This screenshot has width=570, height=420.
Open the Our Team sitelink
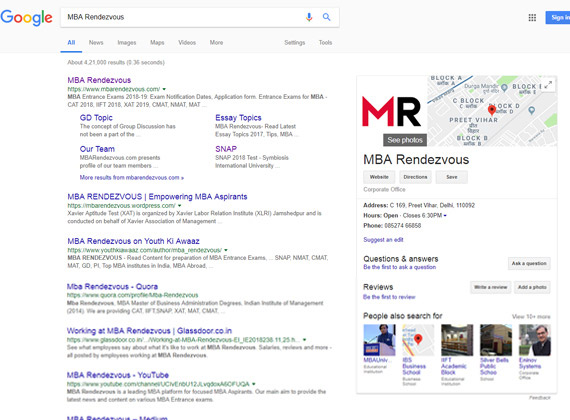[x=97, y=149]
